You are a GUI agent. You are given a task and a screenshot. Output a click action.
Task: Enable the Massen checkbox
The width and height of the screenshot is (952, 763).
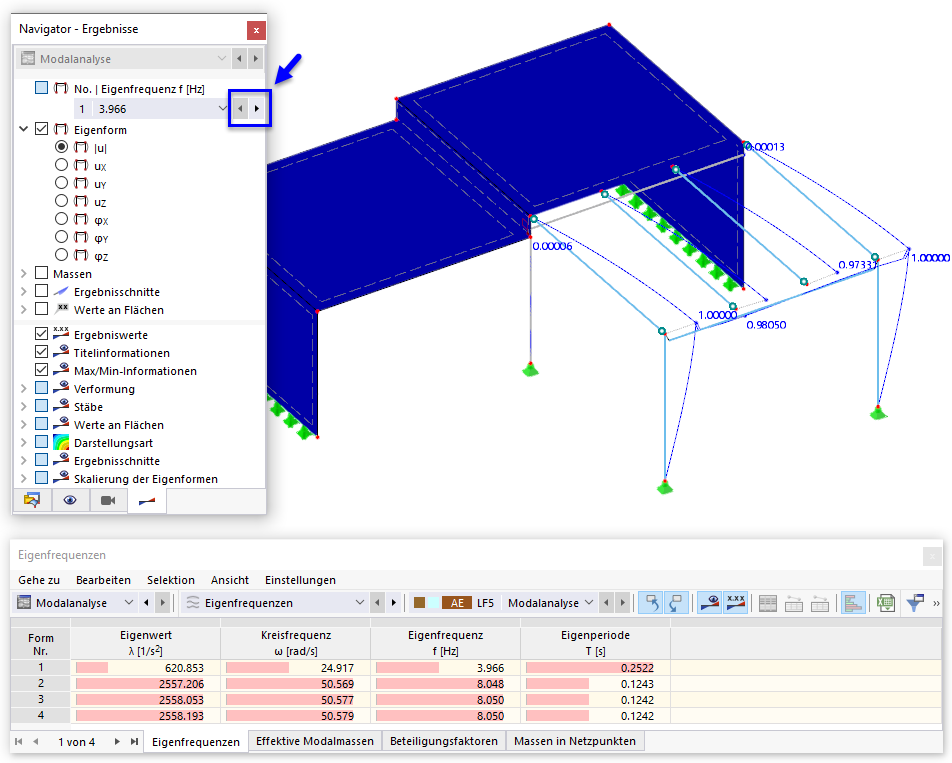(x=41, y=273)
